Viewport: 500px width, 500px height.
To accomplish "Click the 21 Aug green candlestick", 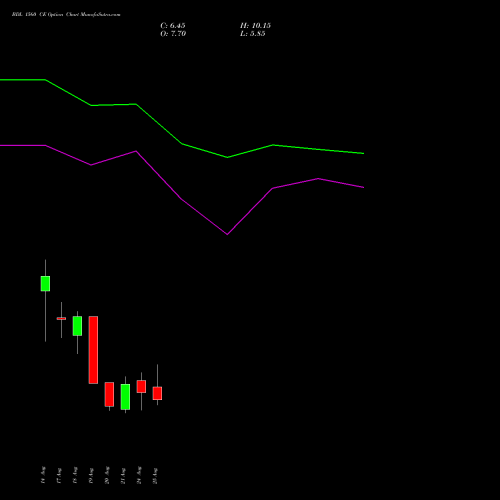I will (125, 397).
